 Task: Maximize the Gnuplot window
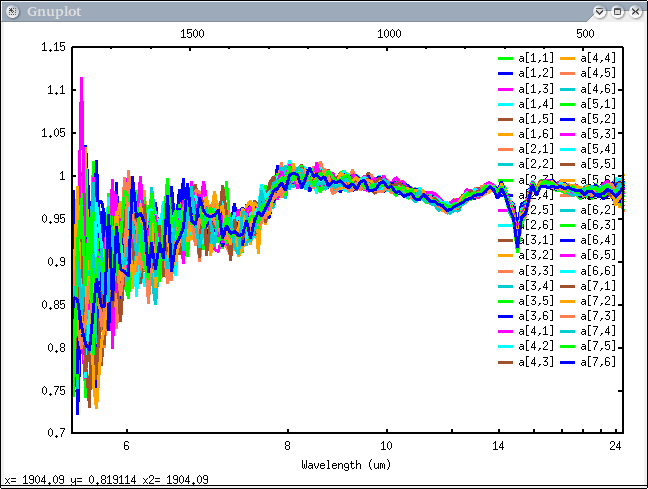[x=617, y=12]
